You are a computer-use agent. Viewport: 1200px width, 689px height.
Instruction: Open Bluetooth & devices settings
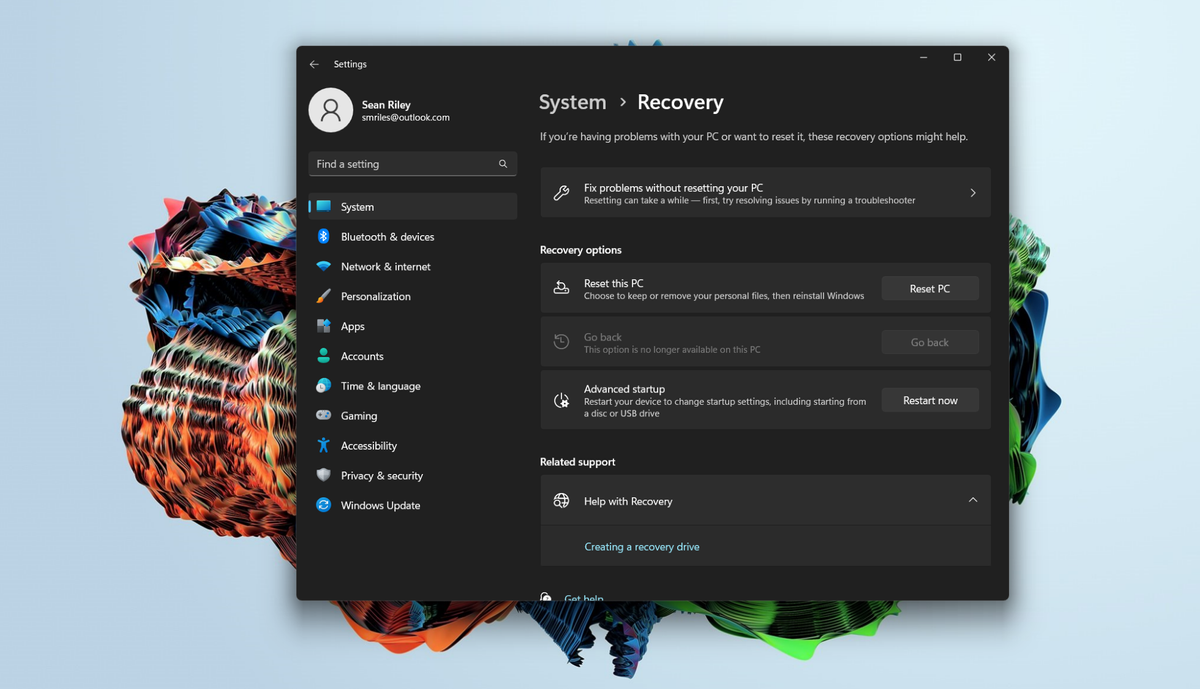387,236
